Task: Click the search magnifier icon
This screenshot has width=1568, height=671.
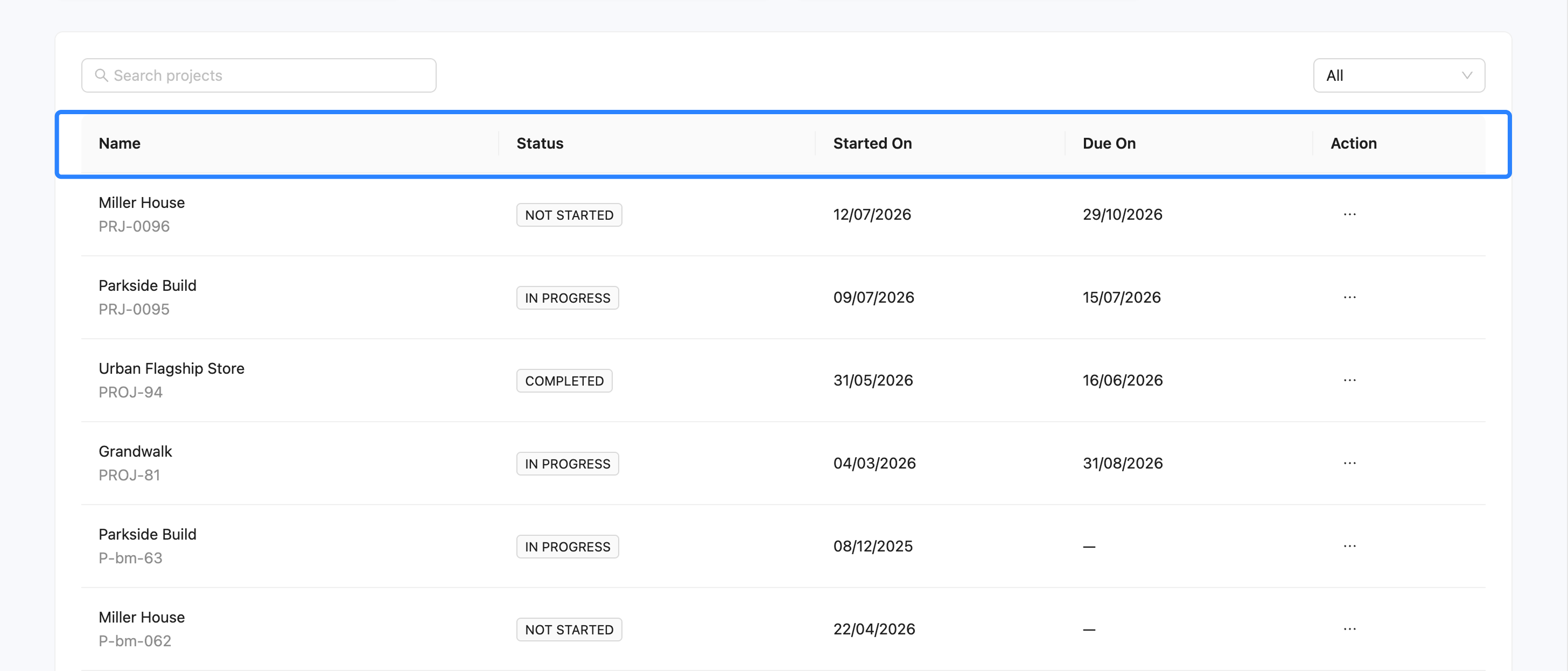Action: pos(102,75)
